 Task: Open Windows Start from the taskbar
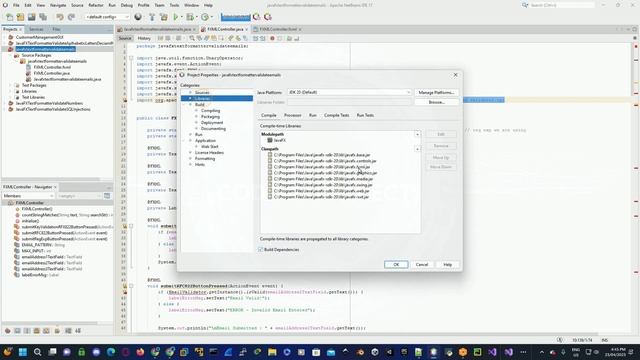click(22, 352)
